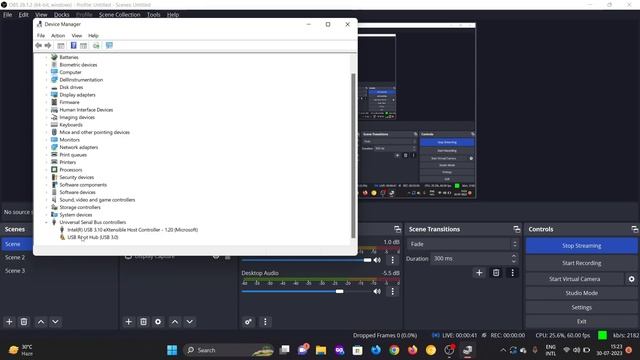This screenshot has height=360, width=640.
Task: Open the File menu in Device Manager
Action: tap(41, 36)
